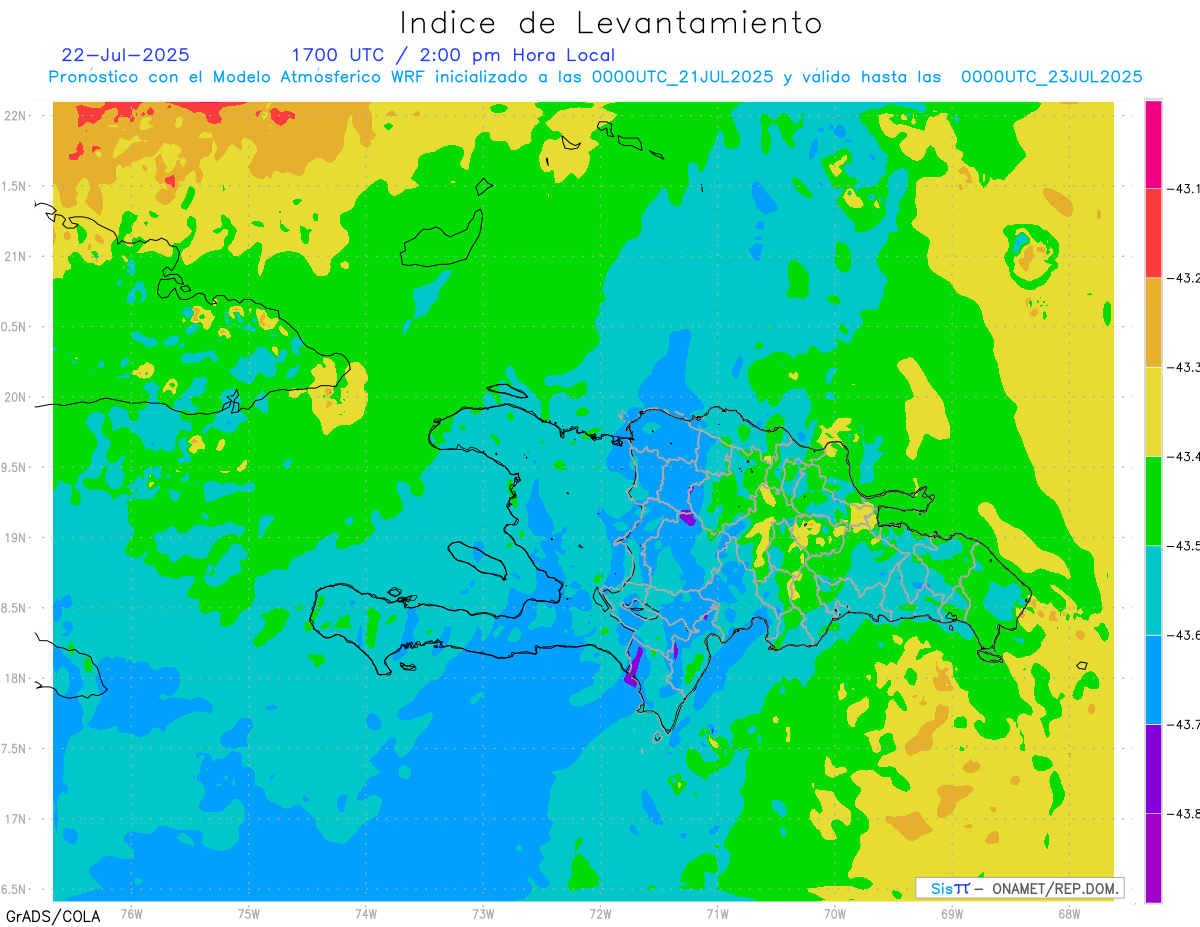
Task: Click the violet color bar segment
Action: pyautogui.click(x=1153, y=768)
